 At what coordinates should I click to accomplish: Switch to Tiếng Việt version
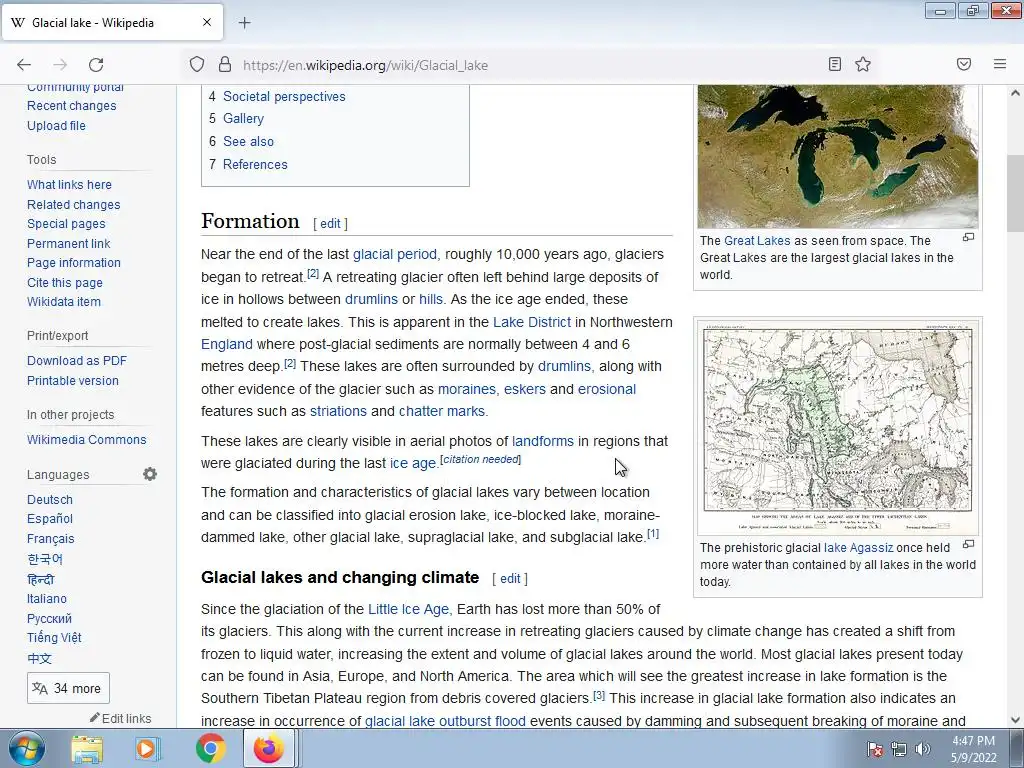[54, 637]
